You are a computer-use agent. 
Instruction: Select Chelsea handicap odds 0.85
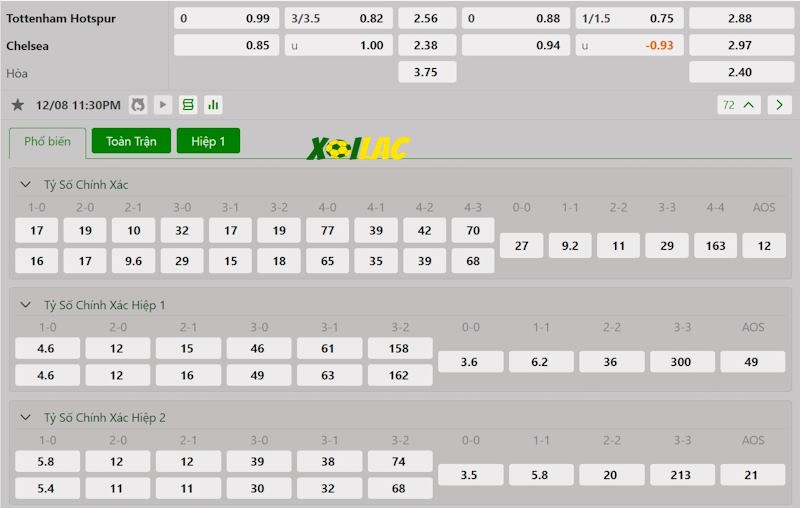tap(227, 45)
